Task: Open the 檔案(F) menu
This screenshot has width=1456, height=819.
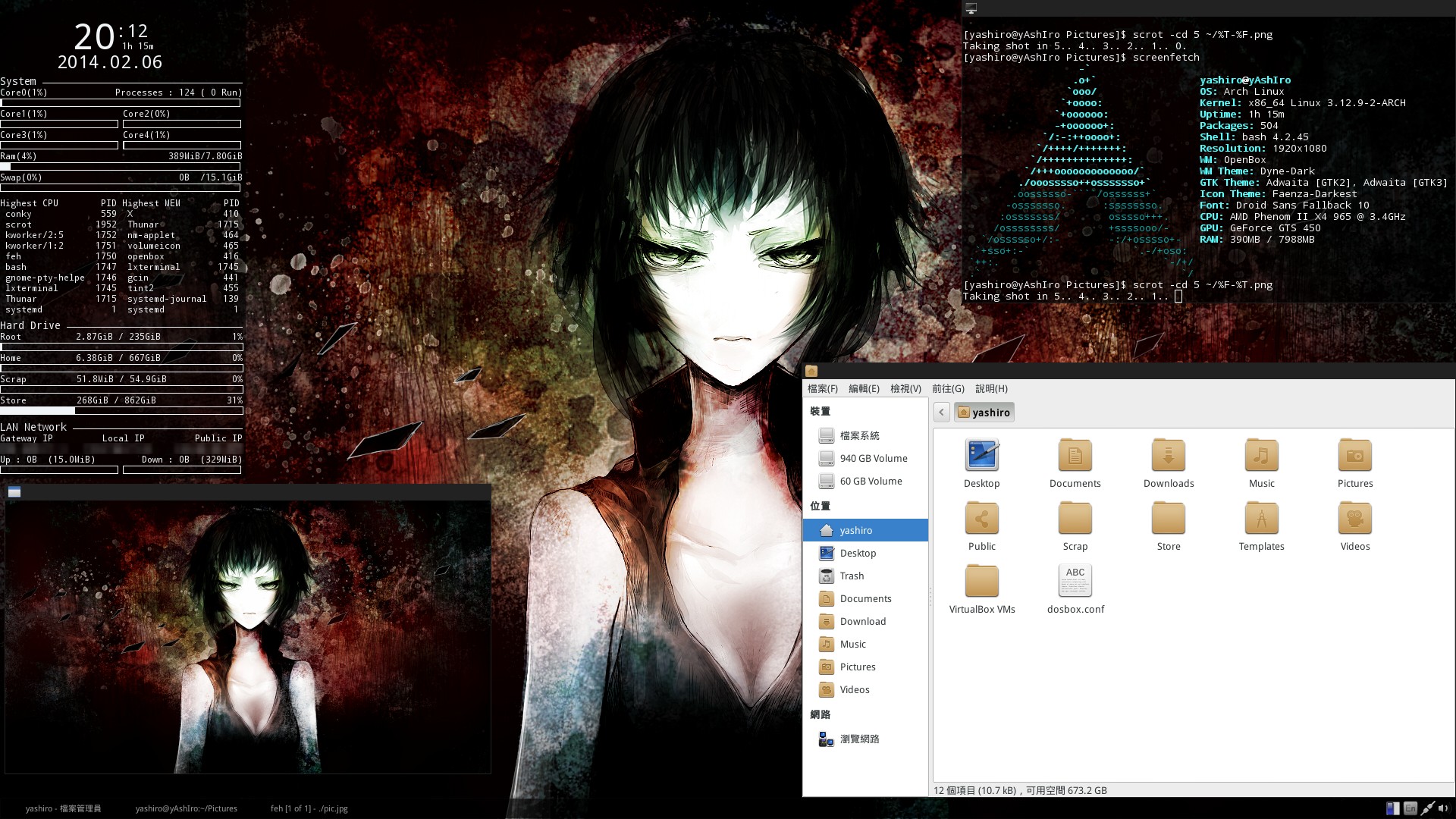Action: (x=822, y=388)
